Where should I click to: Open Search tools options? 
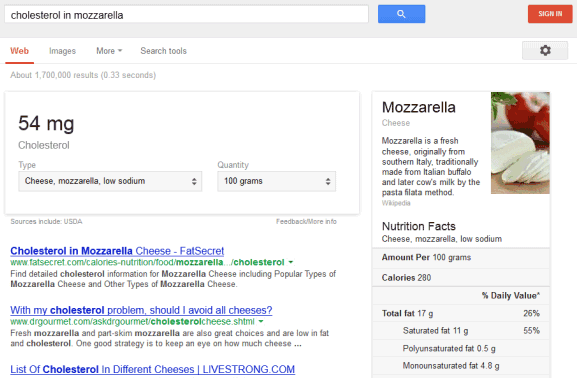pos(163,51)
